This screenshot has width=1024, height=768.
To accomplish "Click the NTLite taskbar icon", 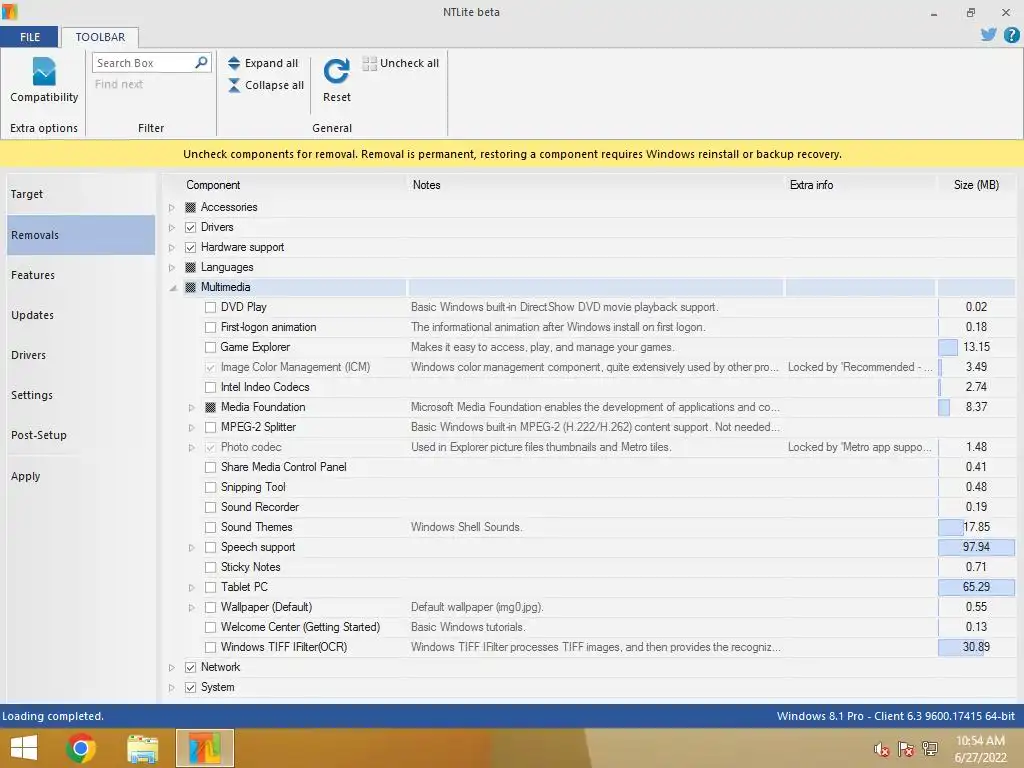I will (204, 748).
